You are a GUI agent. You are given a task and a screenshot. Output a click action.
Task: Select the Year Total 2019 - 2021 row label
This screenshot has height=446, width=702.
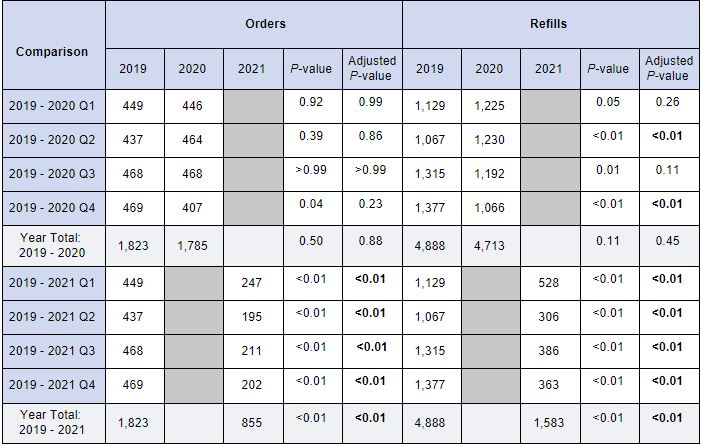pyautogui.click(x=53, y=421)
